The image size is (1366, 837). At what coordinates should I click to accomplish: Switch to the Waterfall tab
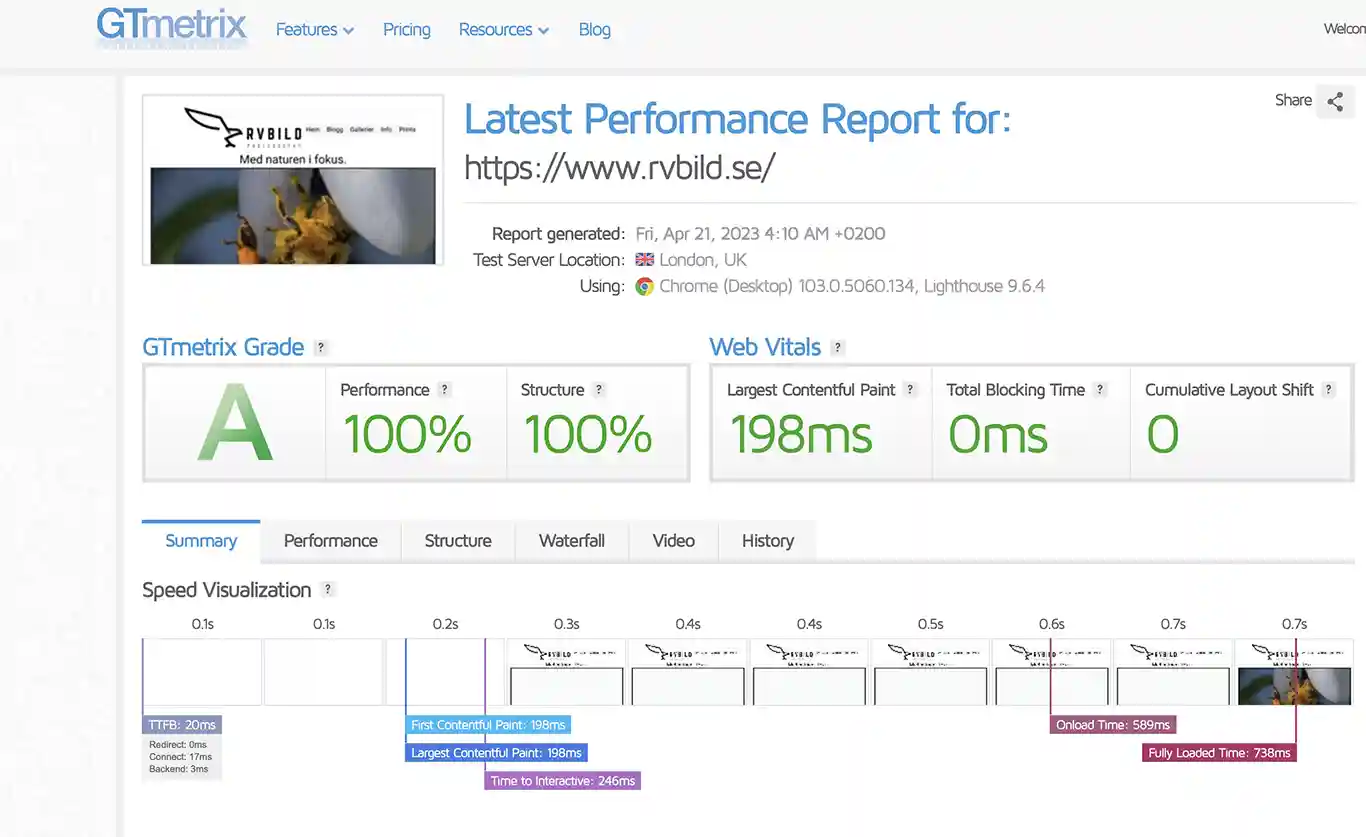pos(572,541)
